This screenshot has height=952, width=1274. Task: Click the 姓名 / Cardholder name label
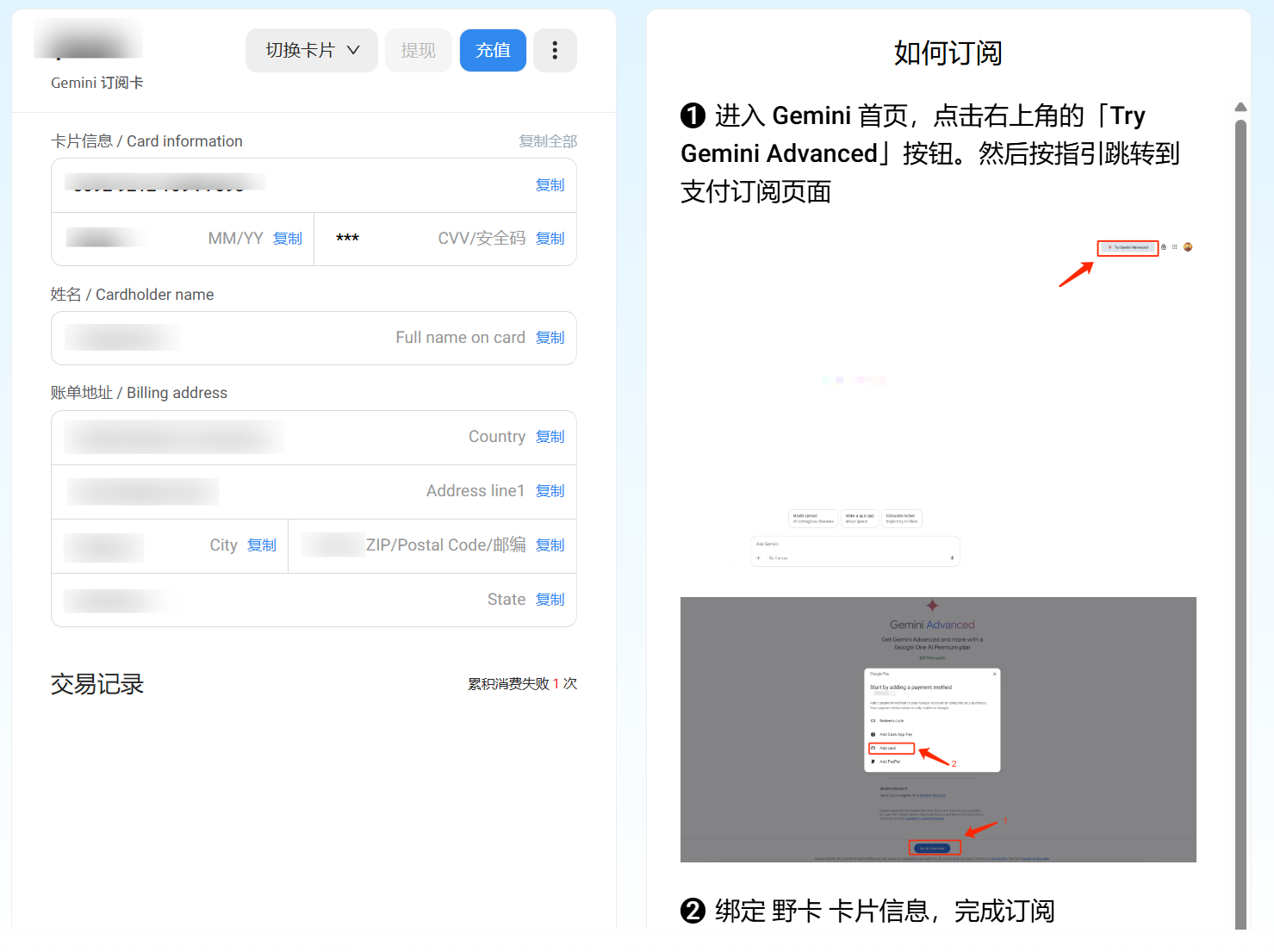(132, 295)
